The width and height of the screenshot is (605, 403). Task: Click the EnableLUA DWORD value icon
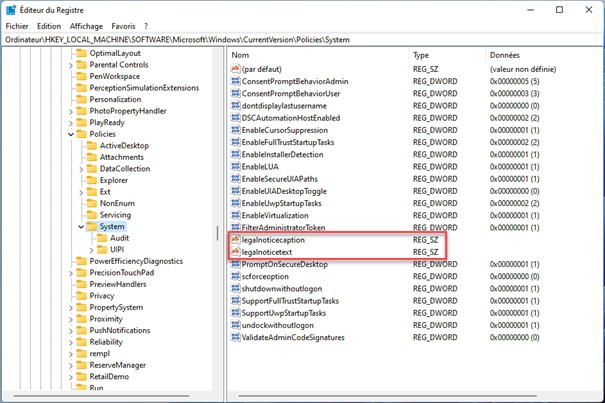(235, 166)
